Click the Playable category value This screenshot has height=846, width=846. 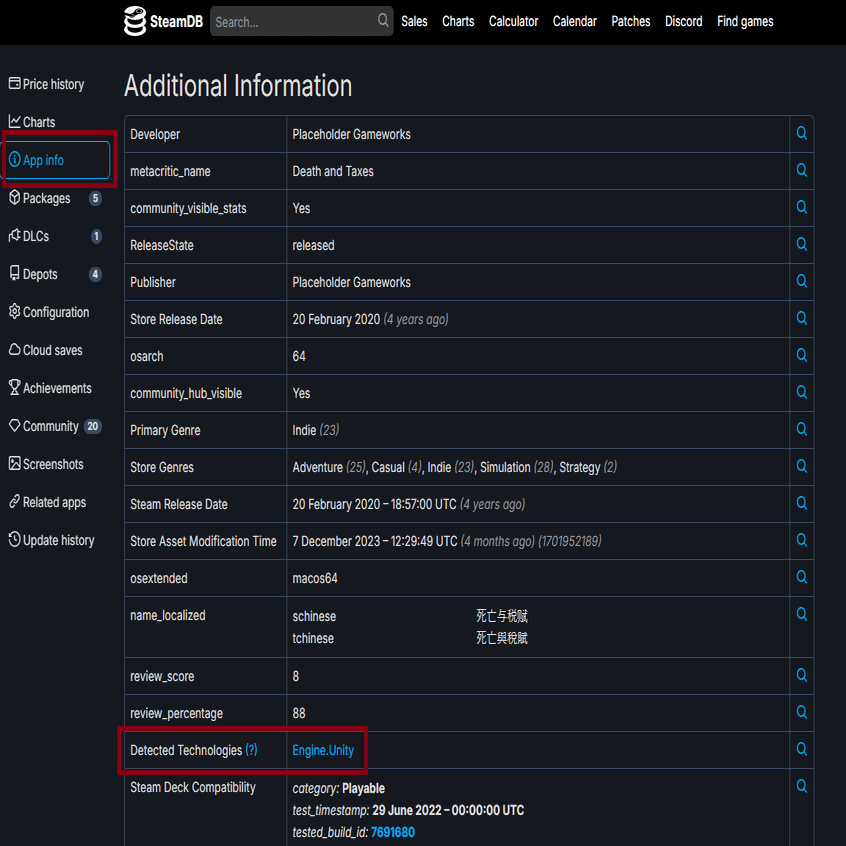point(363,788)
